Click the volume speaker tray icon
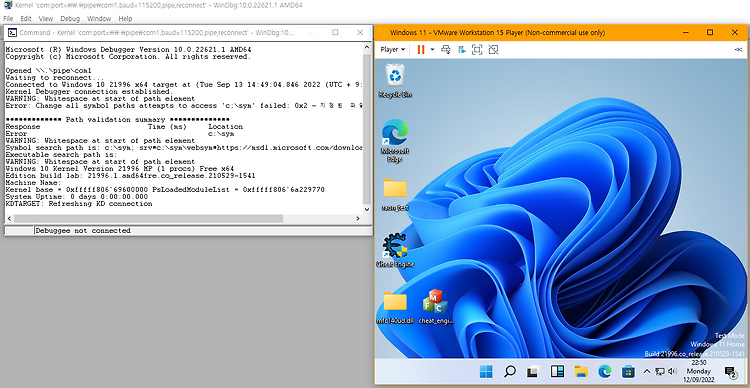Image resolution: width=750 pixels, height=388 pixels. 672,371
